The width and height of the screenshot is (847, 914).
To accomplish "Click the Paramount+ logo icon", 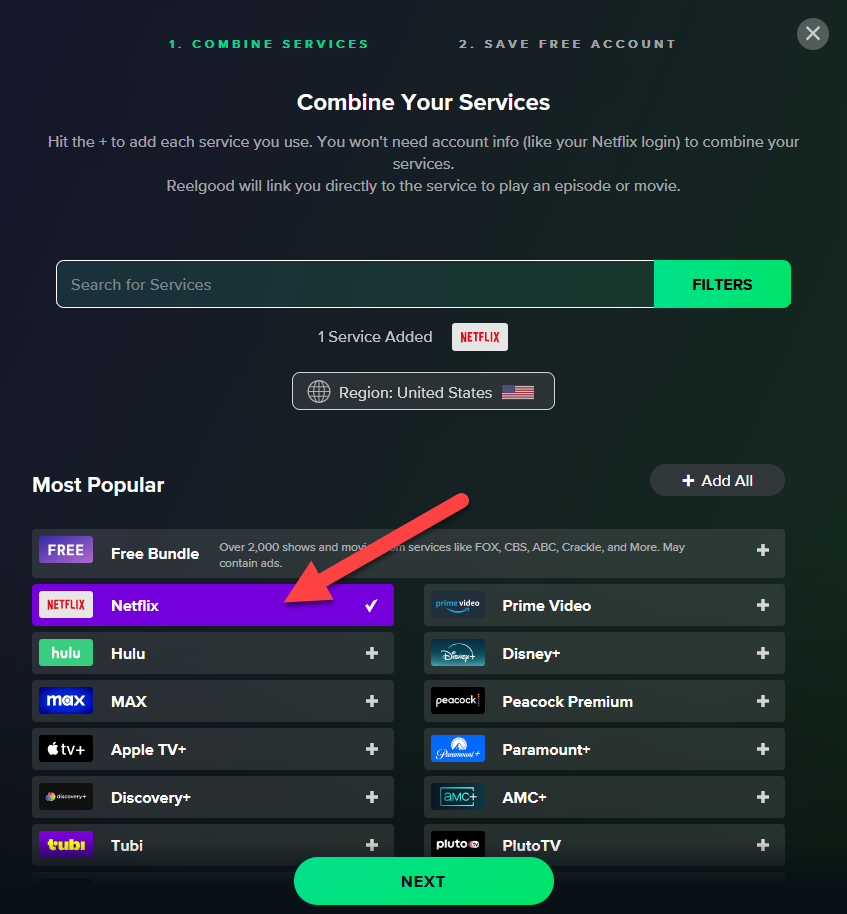I will (x=458, y=749).
